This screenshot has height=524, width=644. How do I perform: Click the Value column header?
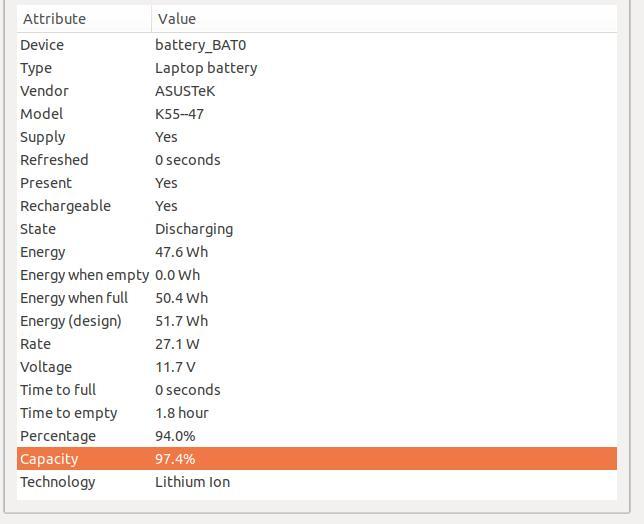click(x=384, y=19)
